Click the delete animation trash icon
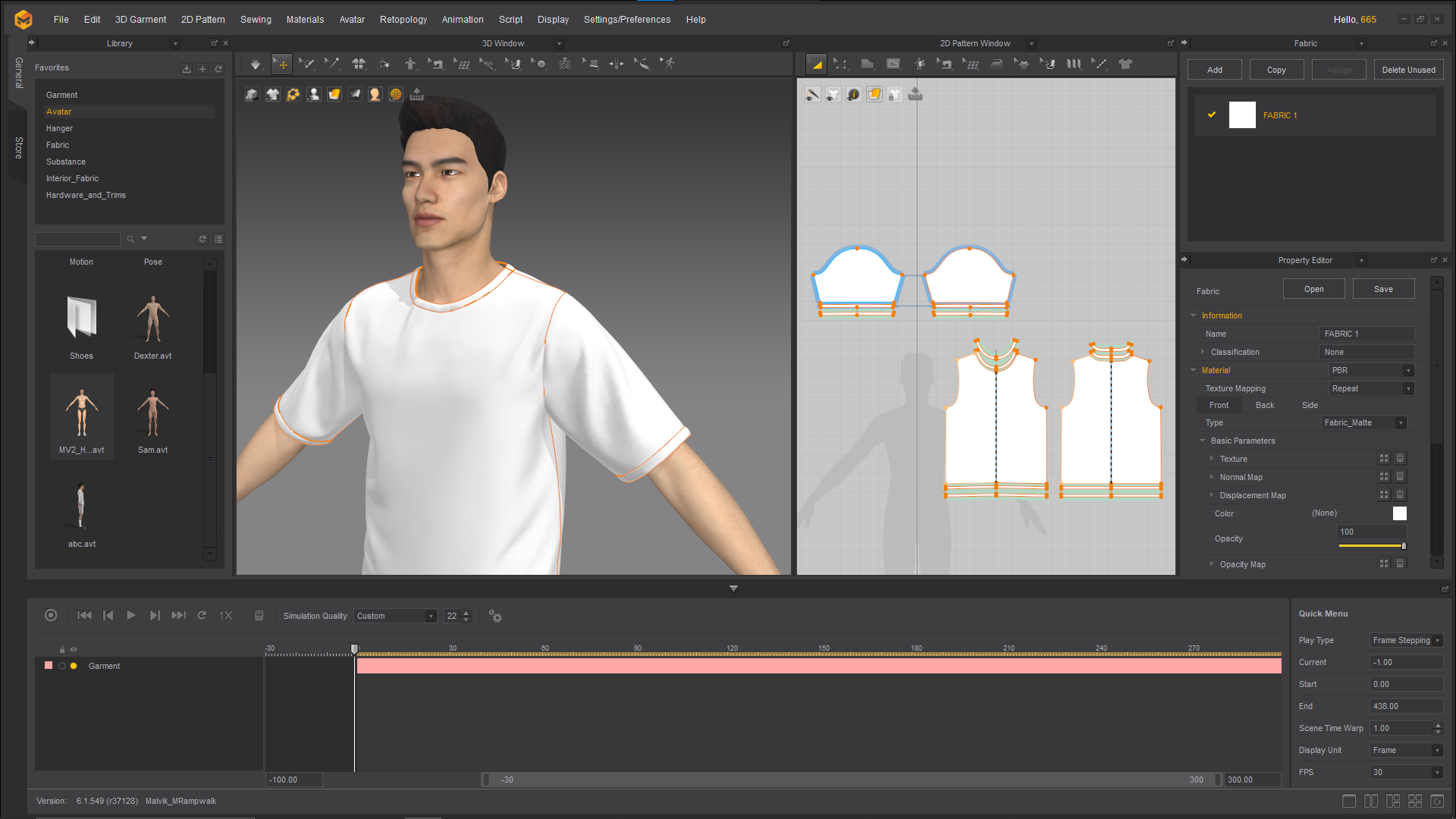Image resolution: width=1456 pixels, height=819 pixels. click(x=259, y=615)
